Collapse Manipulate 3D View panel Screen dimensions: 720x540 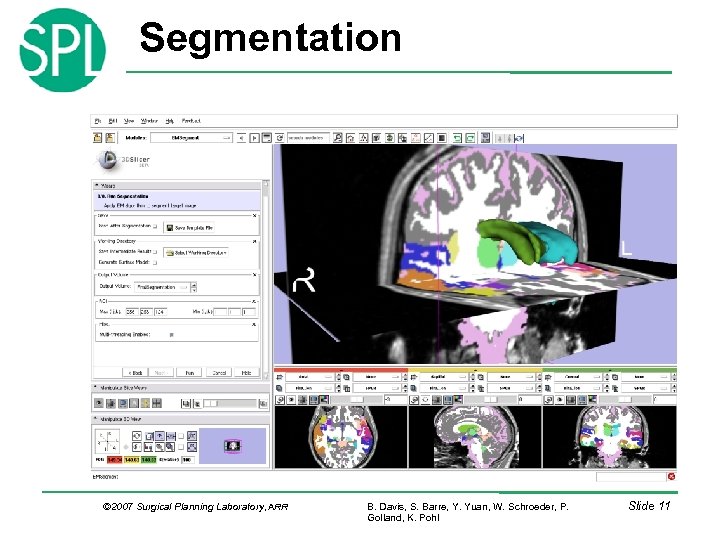pyautogui.click(x=181, y=419)
